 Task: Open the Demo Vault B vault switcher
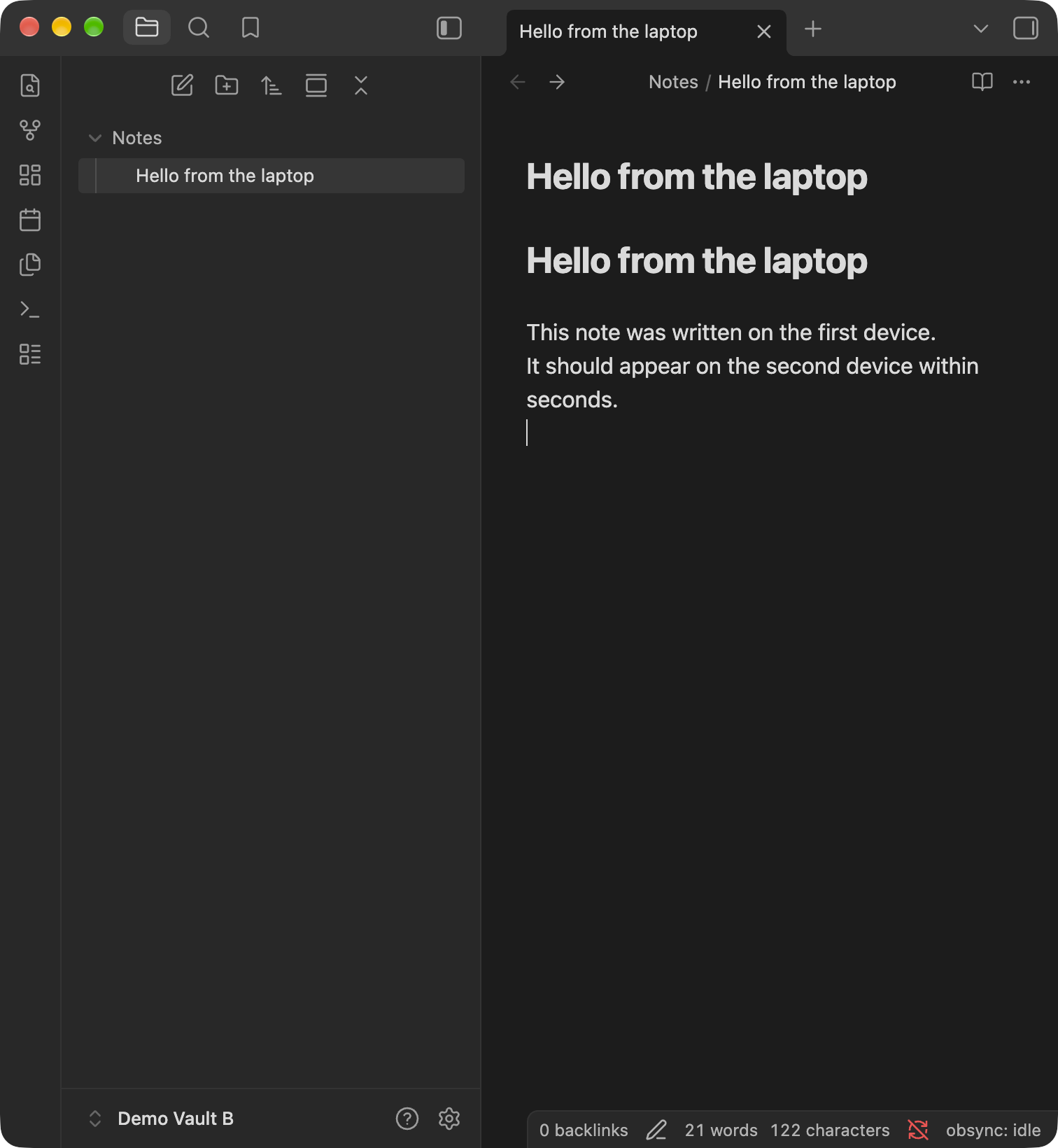click(161, 1119)
